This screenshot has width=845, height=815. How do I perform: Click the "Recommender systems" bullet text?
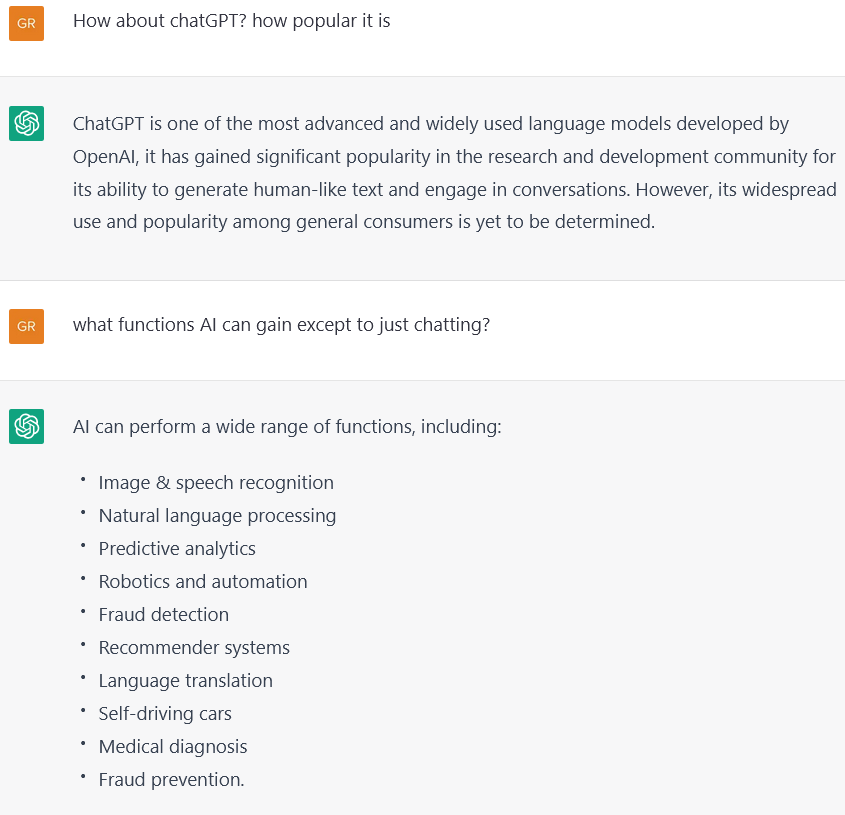pos(194,648)
